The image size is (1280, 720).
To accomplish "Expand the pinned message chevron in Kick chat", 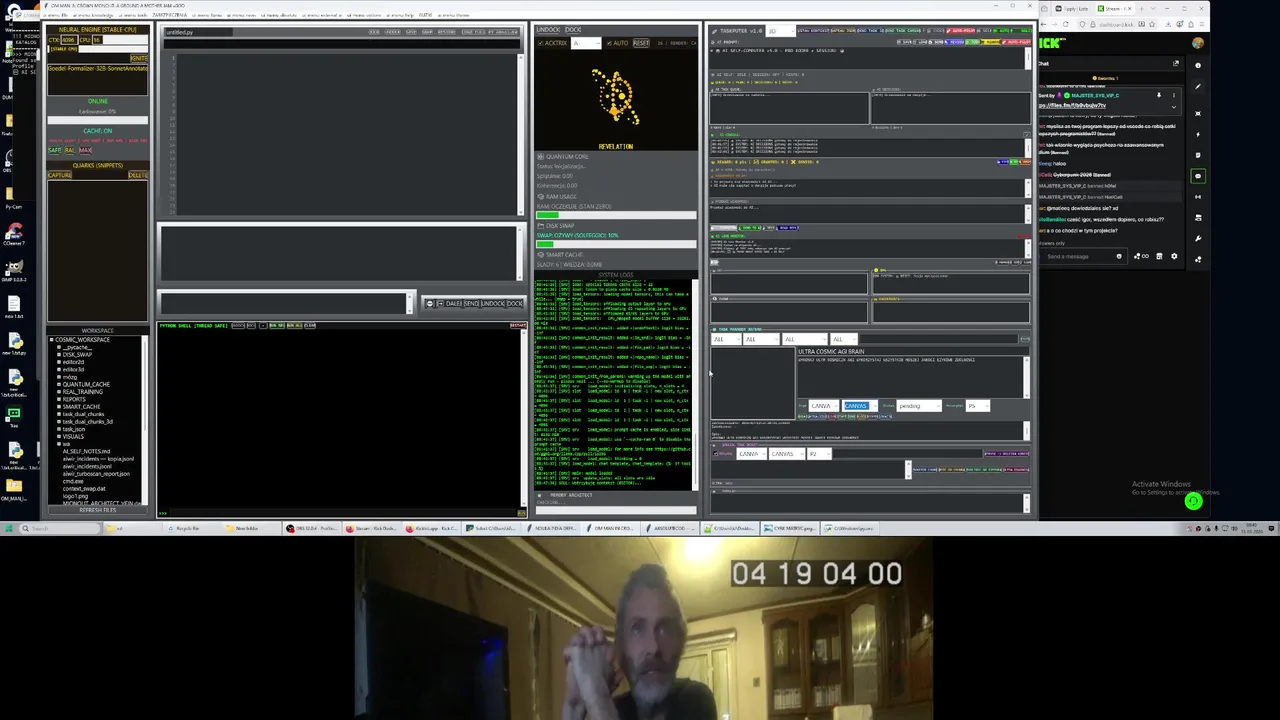I will coord(1174,107).
